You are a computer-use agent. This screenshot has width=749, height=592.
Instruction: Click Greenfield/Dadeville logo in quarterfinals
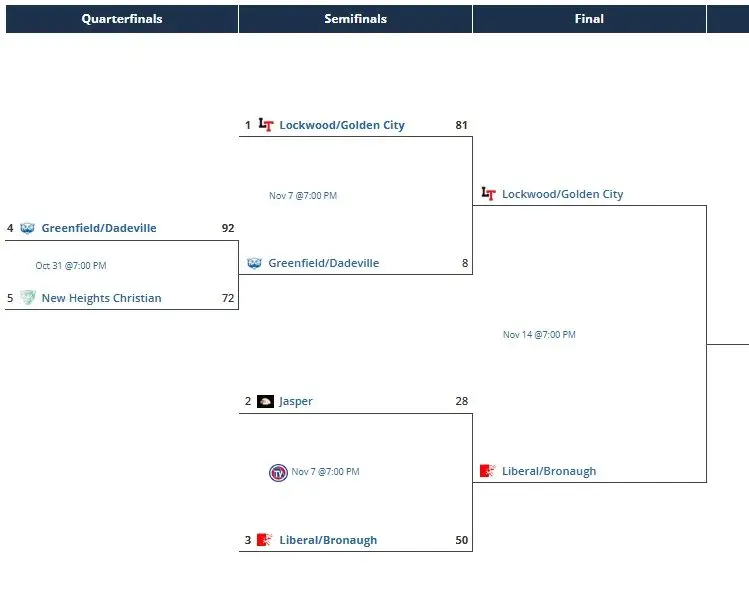click(x=27, y=228)
